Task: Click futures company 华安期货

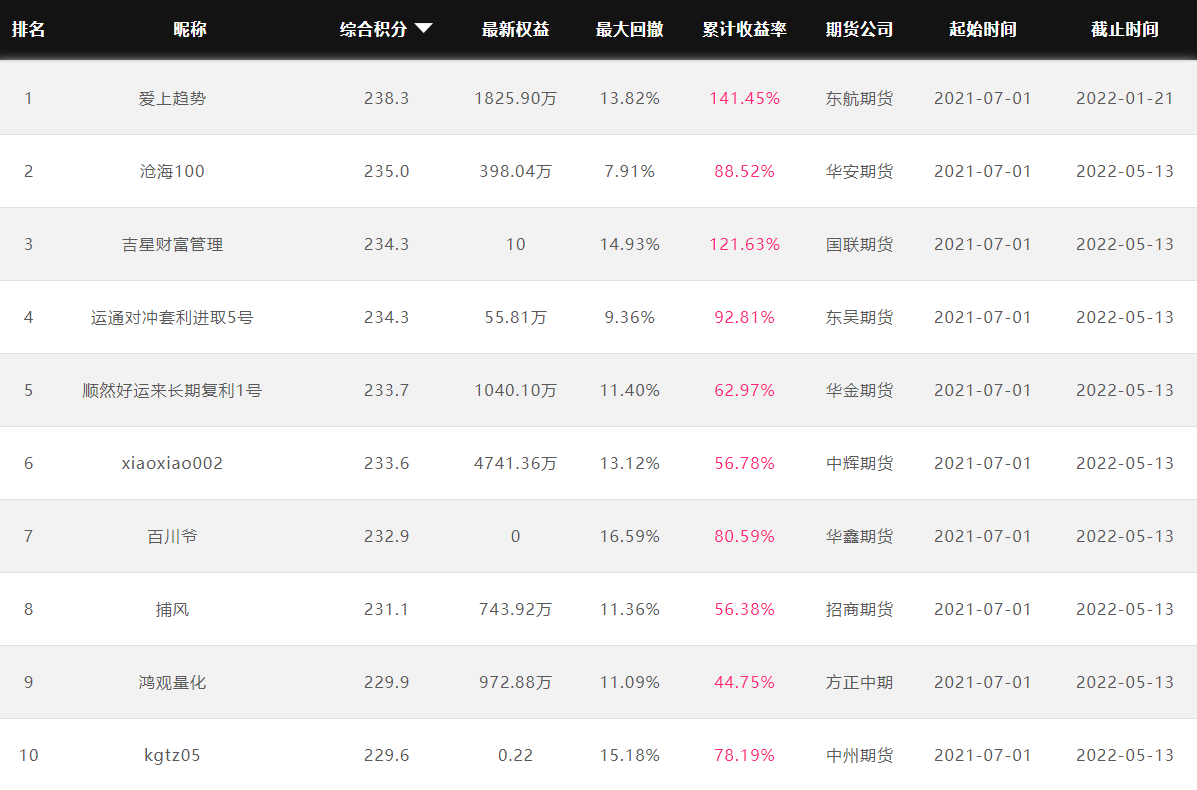Action: [x=860, y=171]
